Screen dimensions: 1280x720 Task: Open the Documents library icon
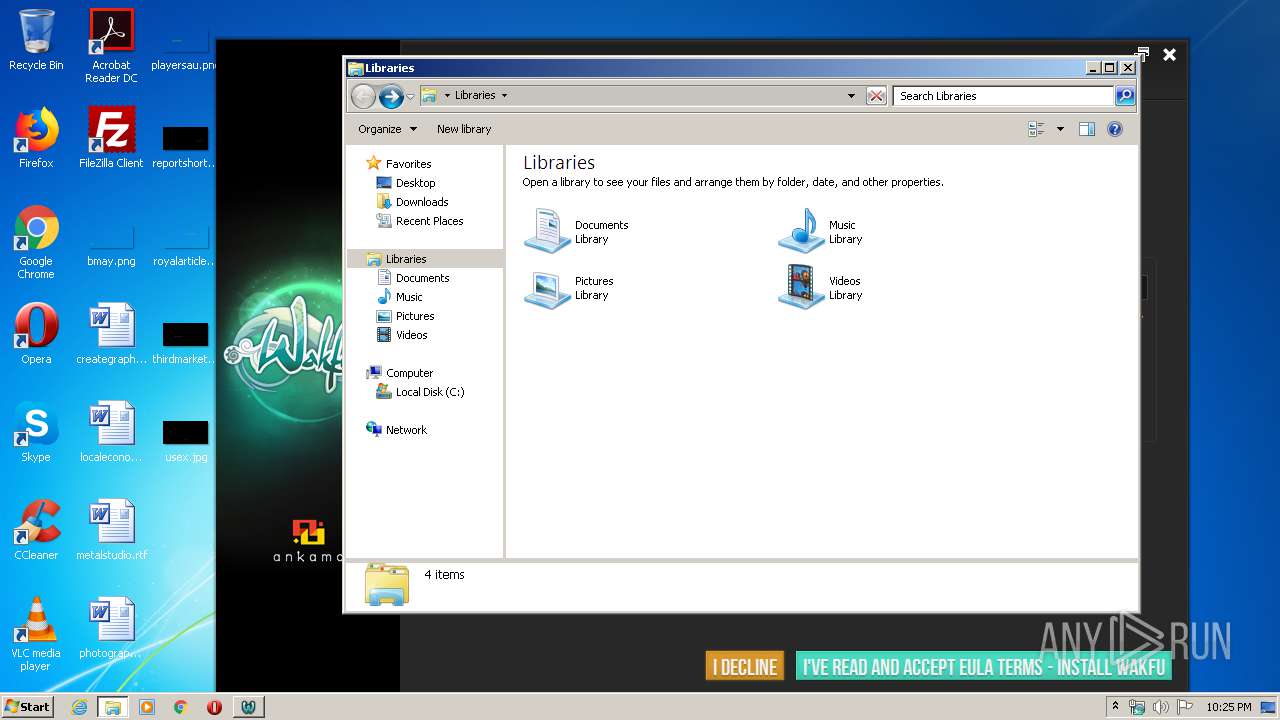547,232
